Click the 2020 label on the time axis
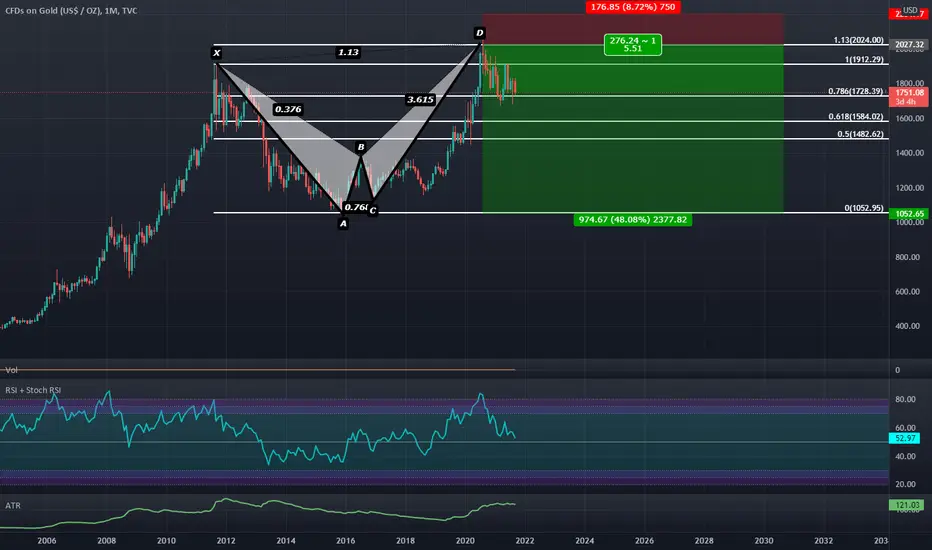 pos(465,540)
